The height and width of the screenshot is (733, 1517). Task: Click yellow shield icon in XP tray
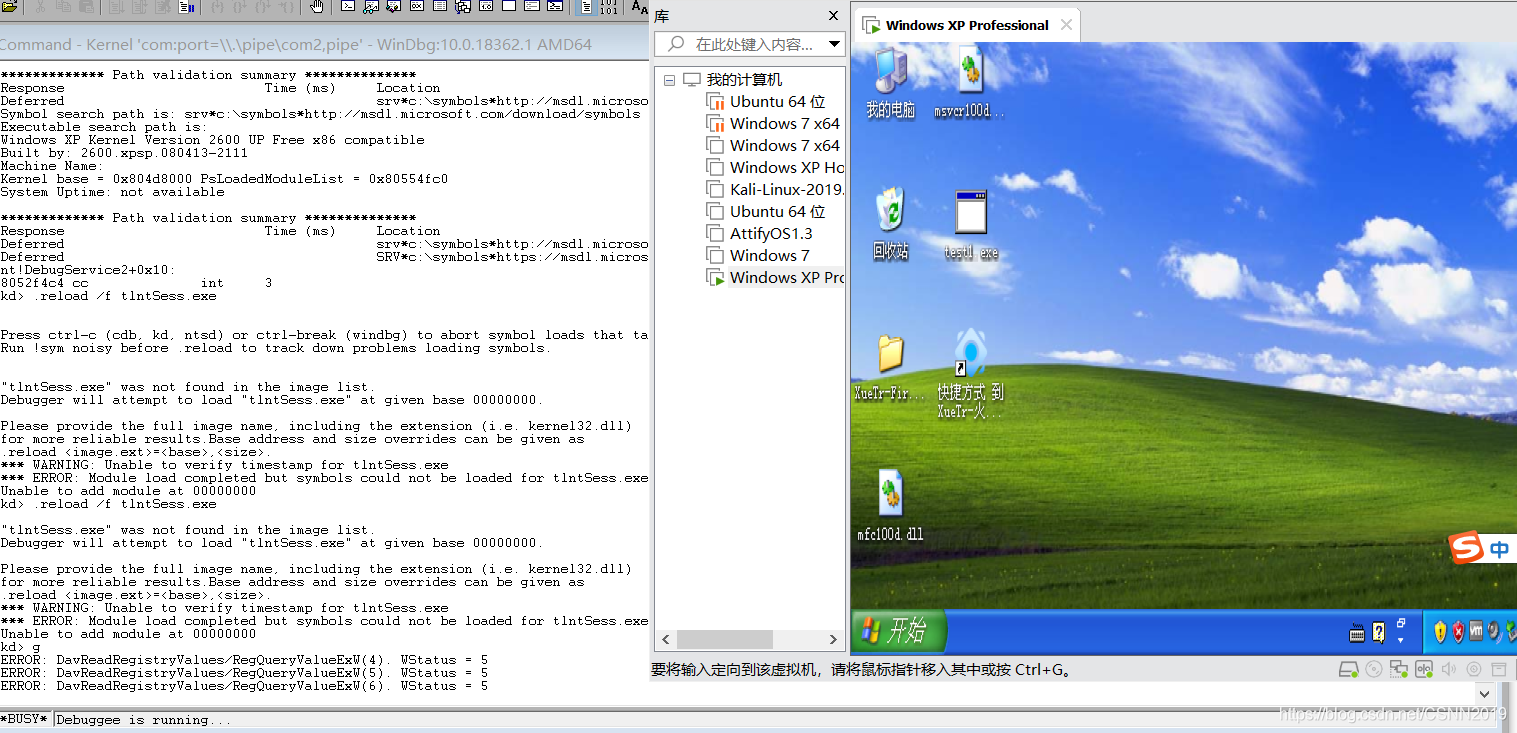click(x=1440, y=632)
